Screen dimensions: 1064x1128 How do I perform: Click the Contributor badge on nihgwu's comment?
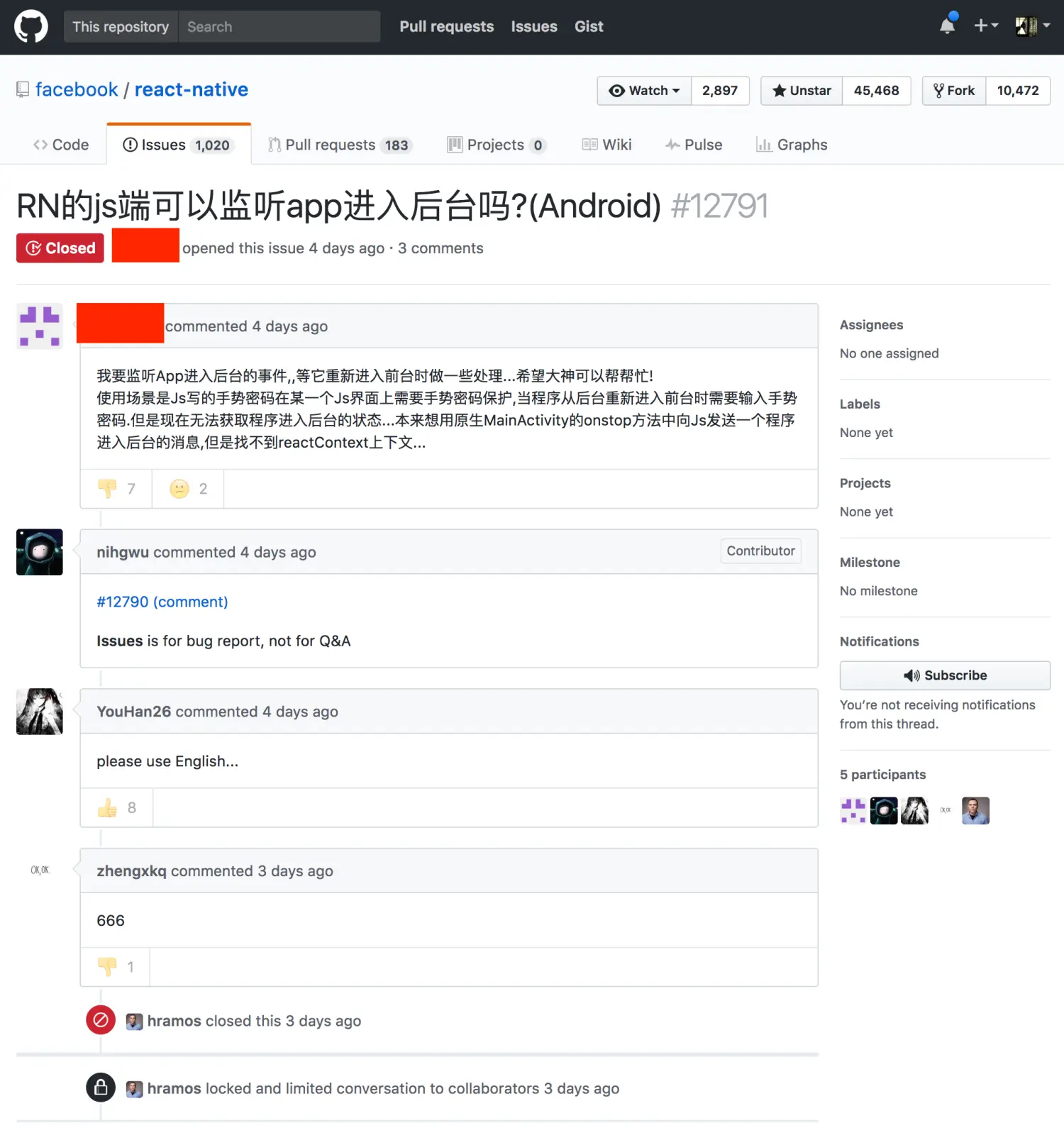click(x=760, y=551)
